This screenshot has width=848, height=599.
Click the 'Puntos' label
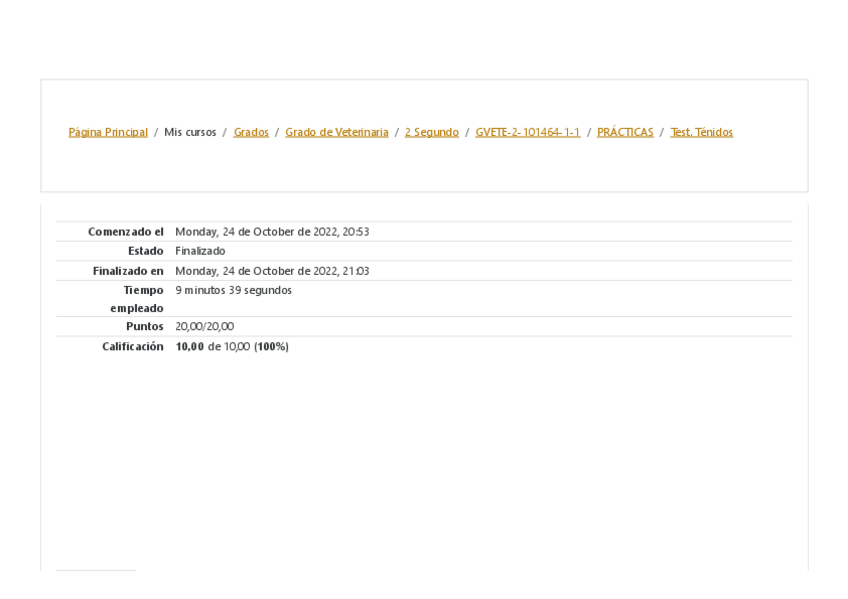(x=144, y=327)
